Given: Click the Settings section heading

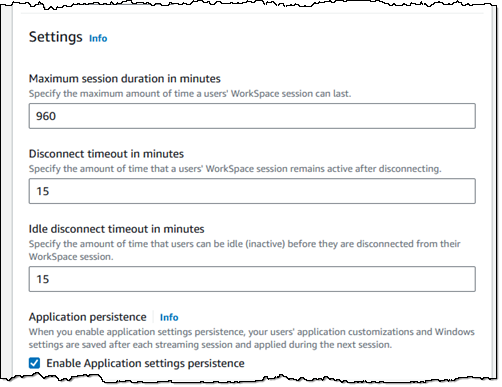Looking at the screenshot, I should coord(56,37).
